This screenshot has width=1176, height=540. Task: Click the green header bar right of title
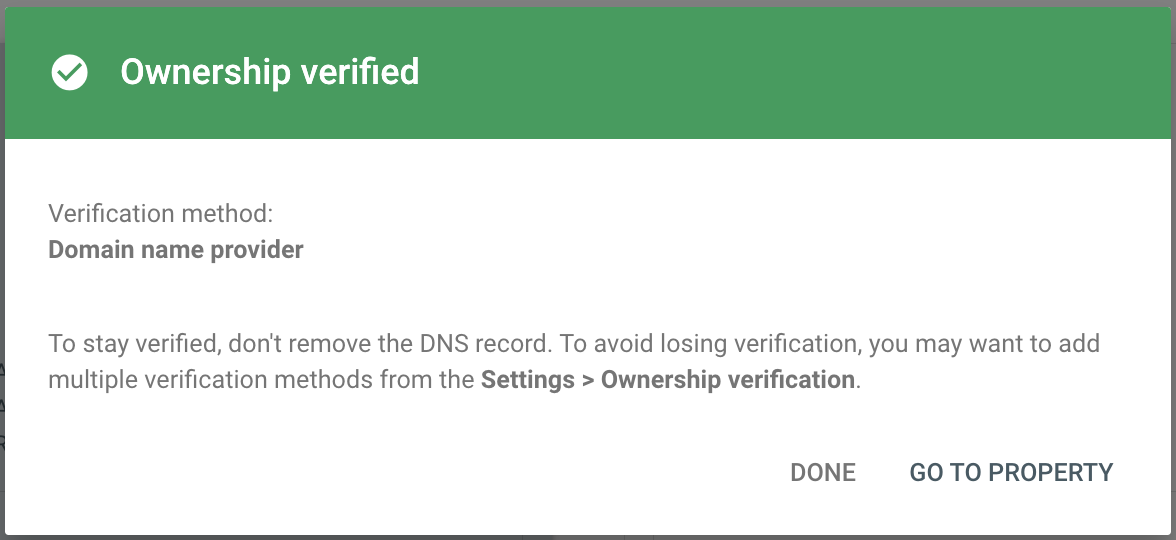(x=800, y=72)
